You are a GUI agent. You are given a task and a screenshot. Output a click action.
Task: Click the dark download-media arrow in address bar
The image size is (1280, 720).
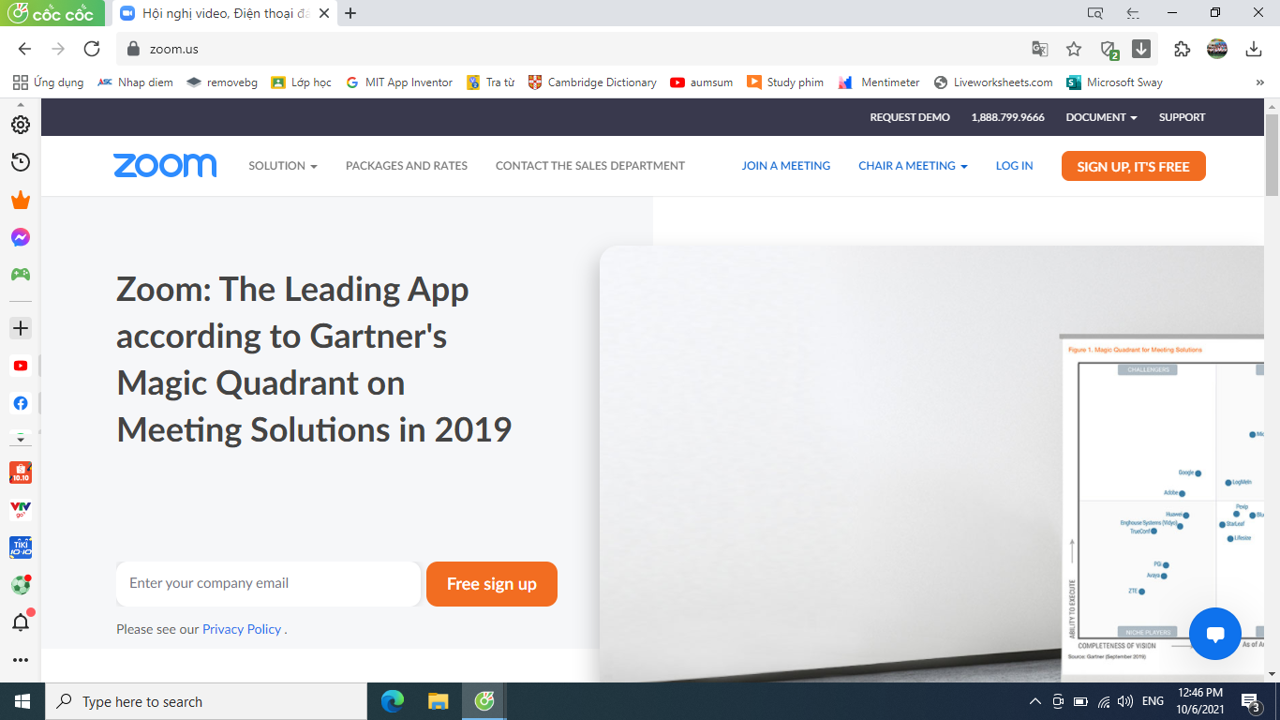point(1141,49)
